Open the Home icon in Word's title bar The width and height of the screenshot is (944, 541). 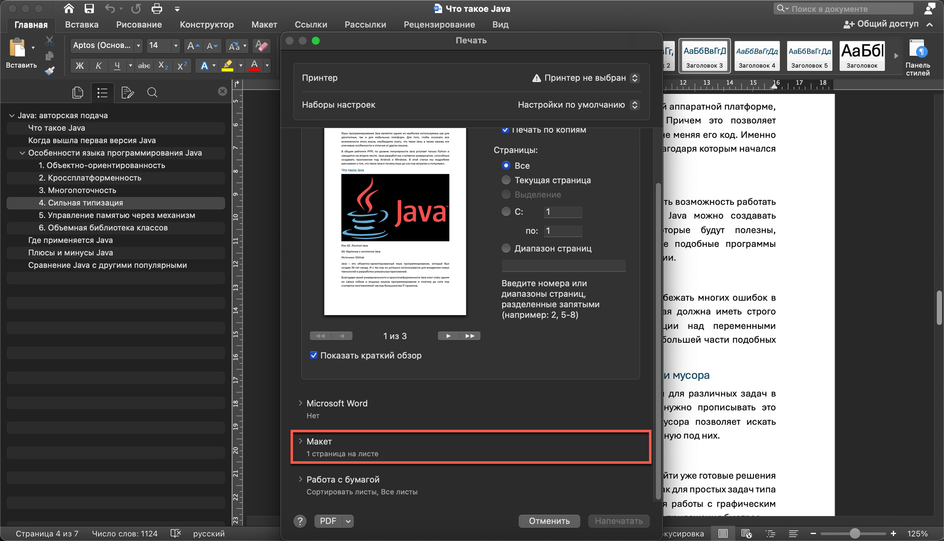pos(69,8)
